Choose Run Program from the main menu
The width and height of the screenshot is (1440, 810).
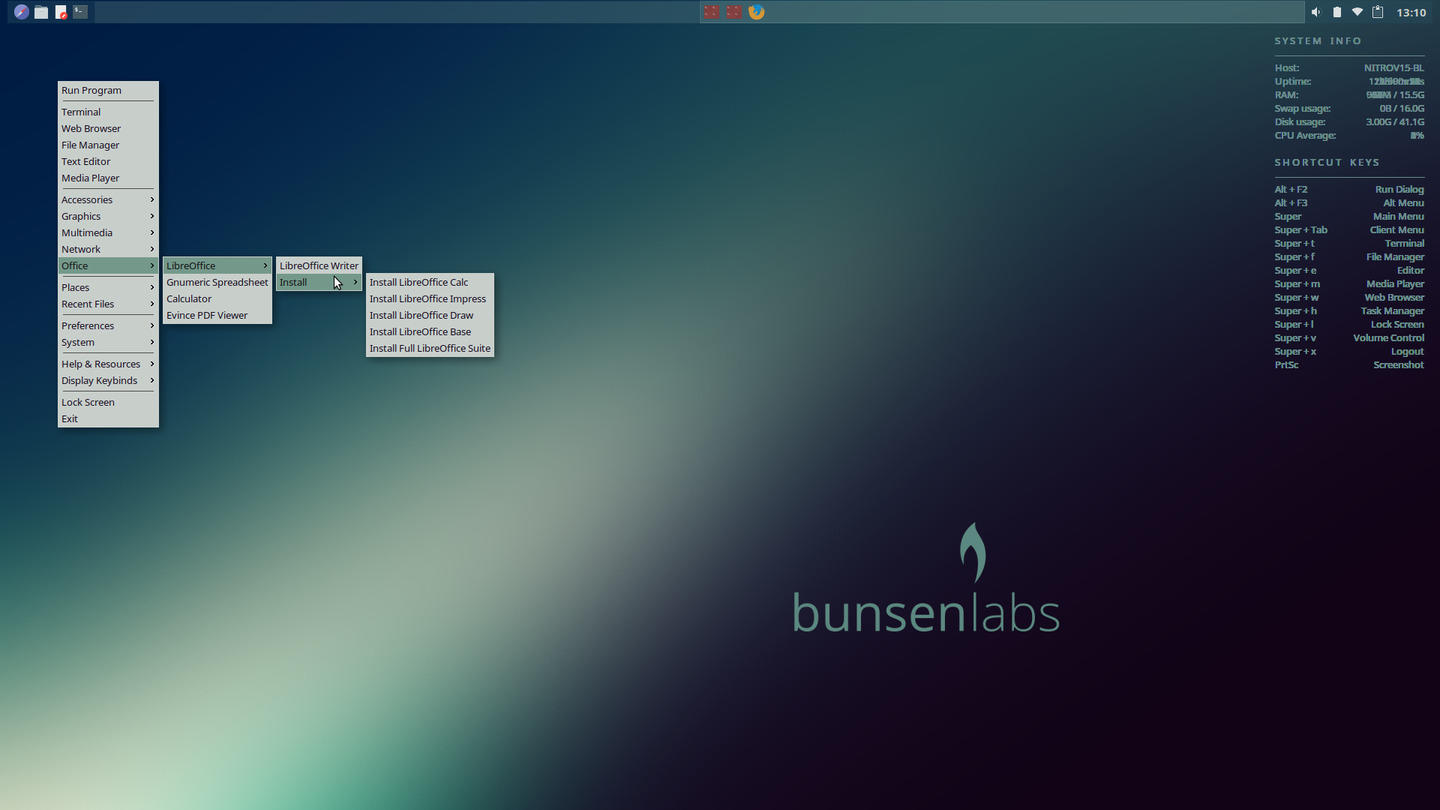pos(108,90)
